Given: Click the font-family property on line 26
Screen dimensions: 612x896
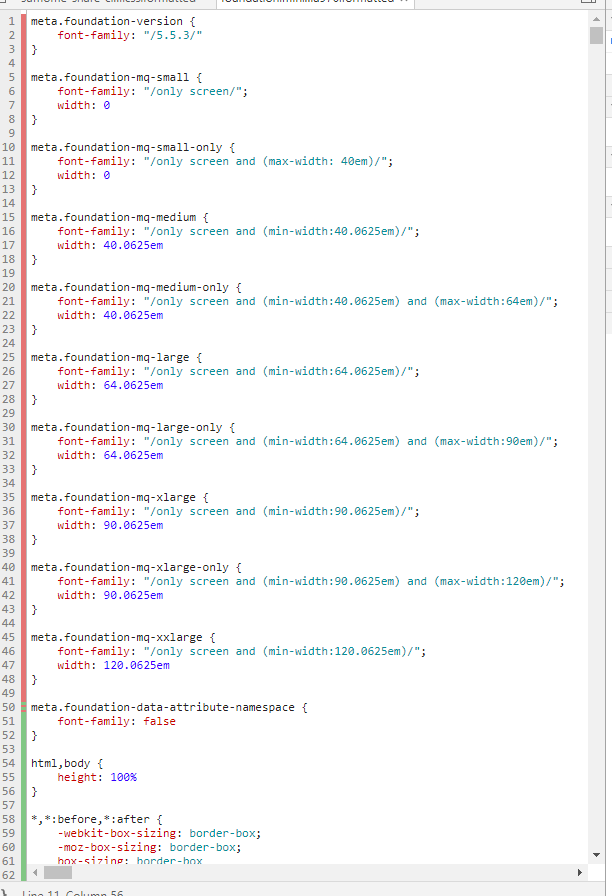Looking at the screenshot, I should click(x=94, y=371).
